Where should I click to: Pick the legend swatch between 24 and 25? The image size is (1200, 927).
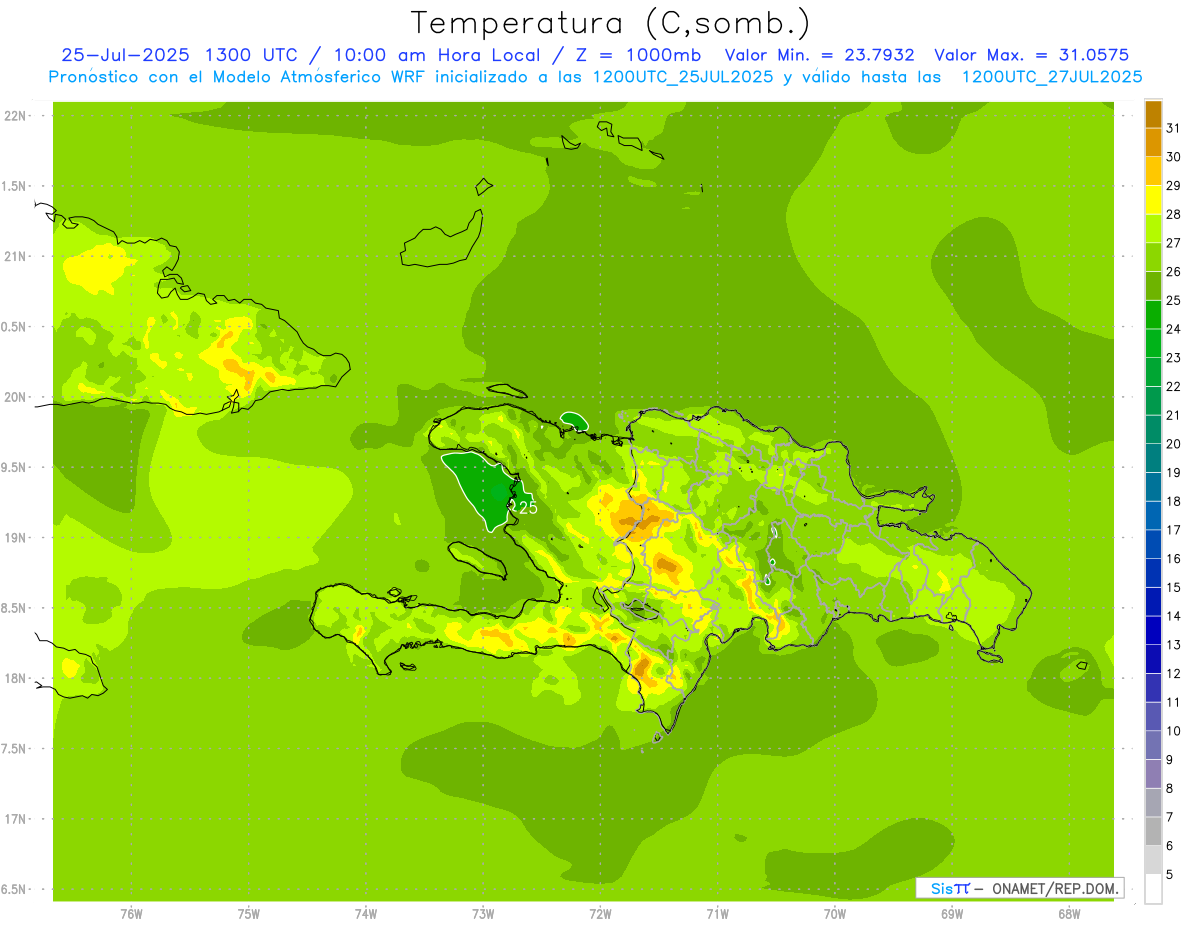pos(1153,314)
